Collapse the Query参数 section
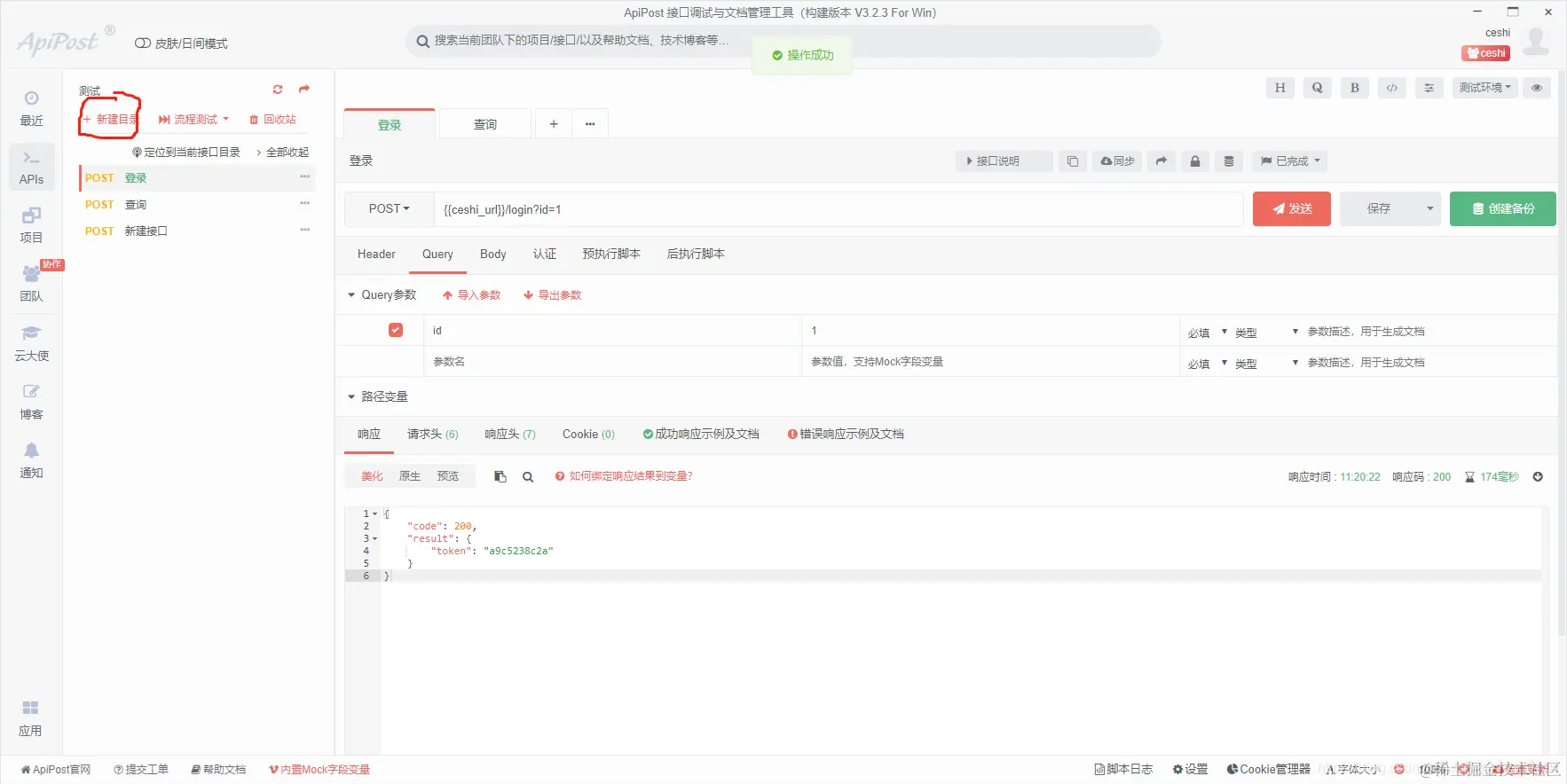The image size is (1567, 784). (351, 295)
